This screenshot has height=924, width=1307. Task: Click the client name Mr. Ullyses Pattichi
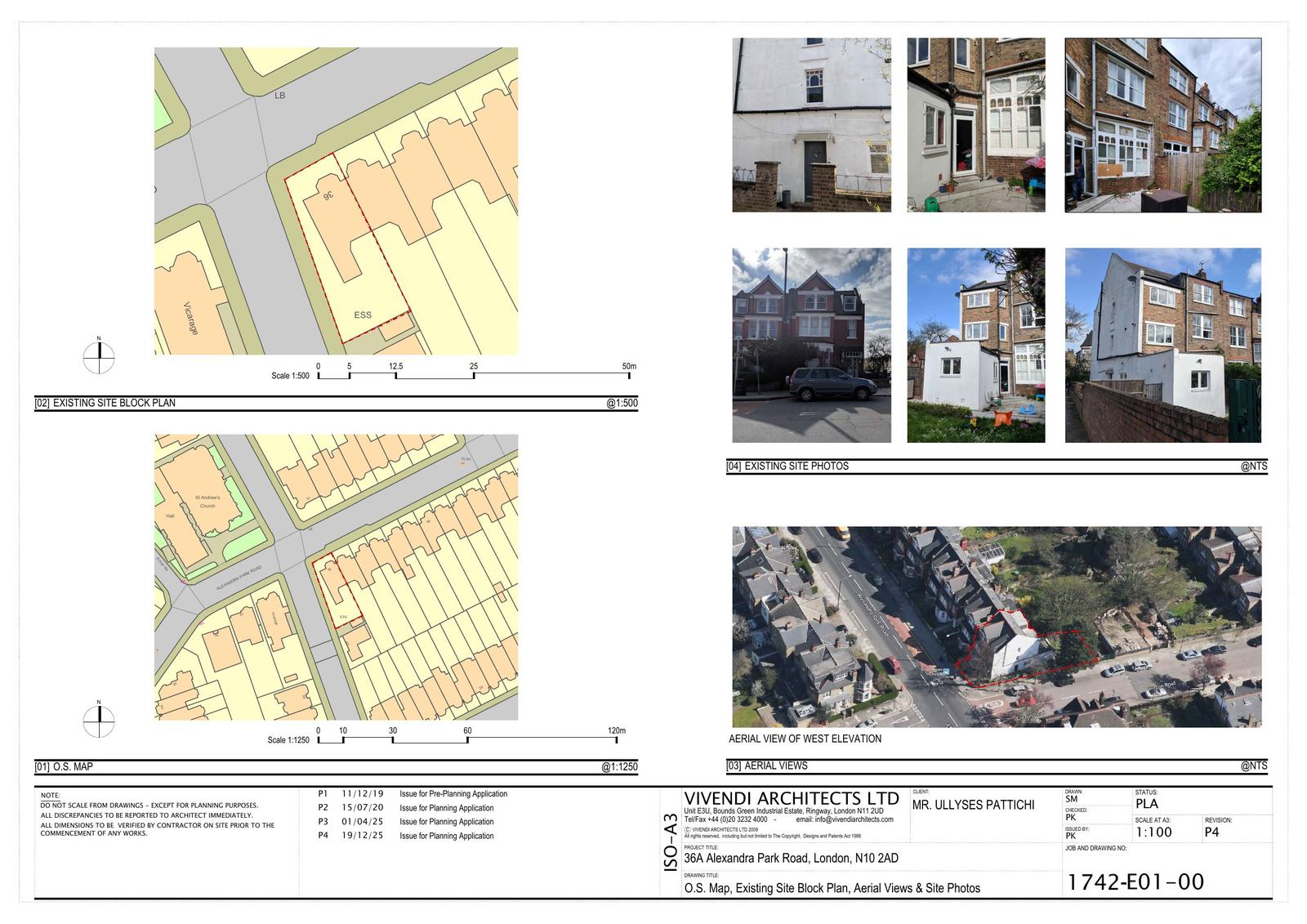(x=973, y=805)
